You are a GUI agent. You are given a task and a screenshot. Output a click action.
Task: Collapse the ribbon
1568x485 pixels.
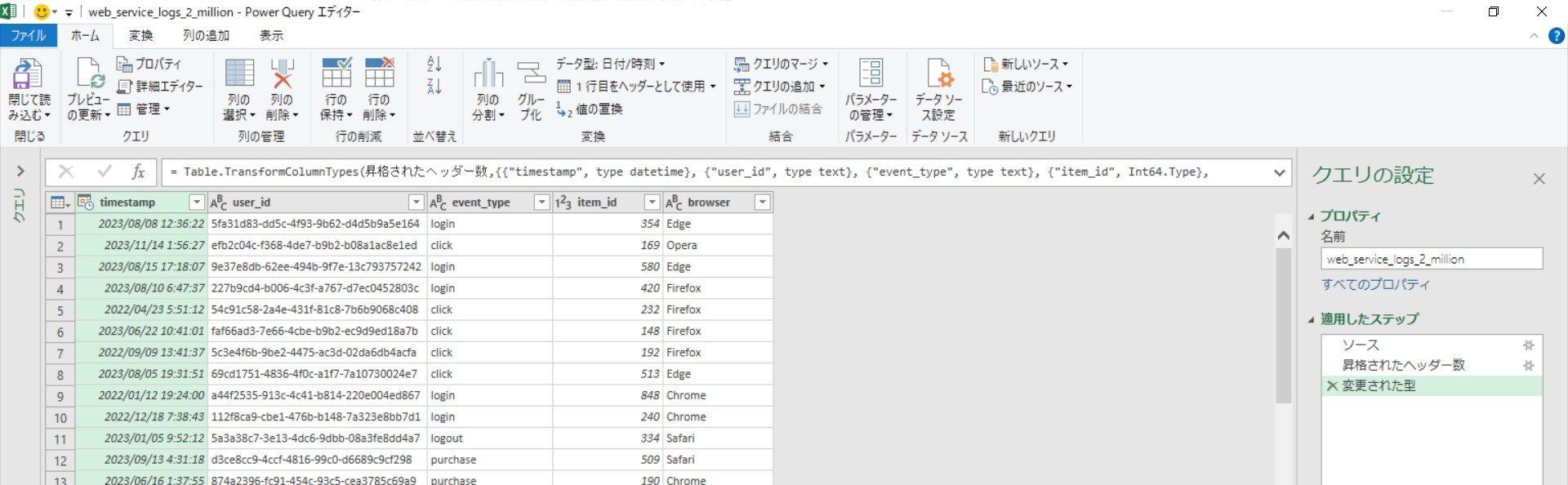pyautogui.click(x=1533, y=36)
